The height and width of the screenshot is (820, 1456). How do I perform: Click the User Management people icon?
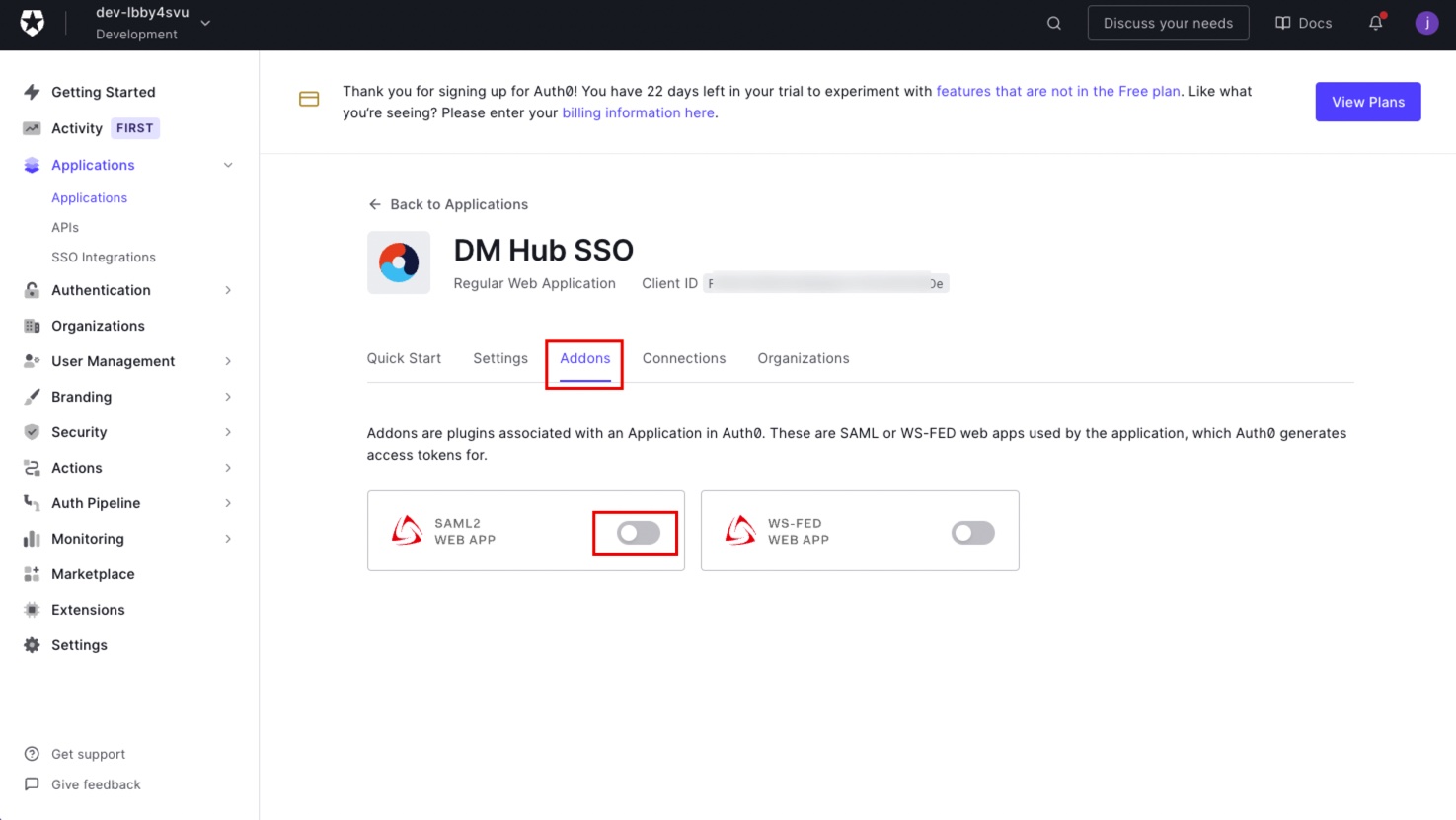tap(32, 361)
